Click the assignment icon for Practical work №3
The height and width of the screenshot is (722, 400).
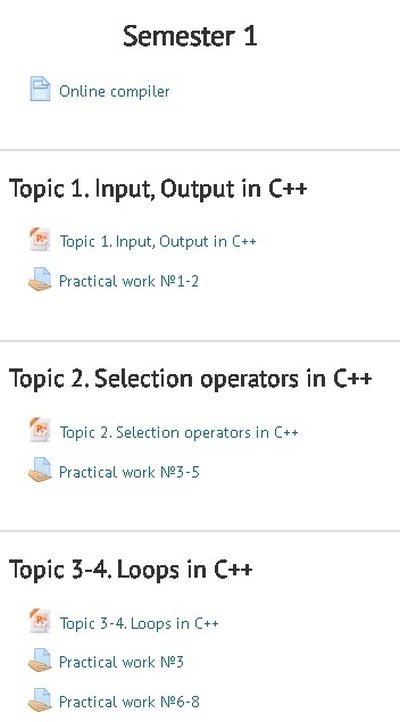coord(40,660)
